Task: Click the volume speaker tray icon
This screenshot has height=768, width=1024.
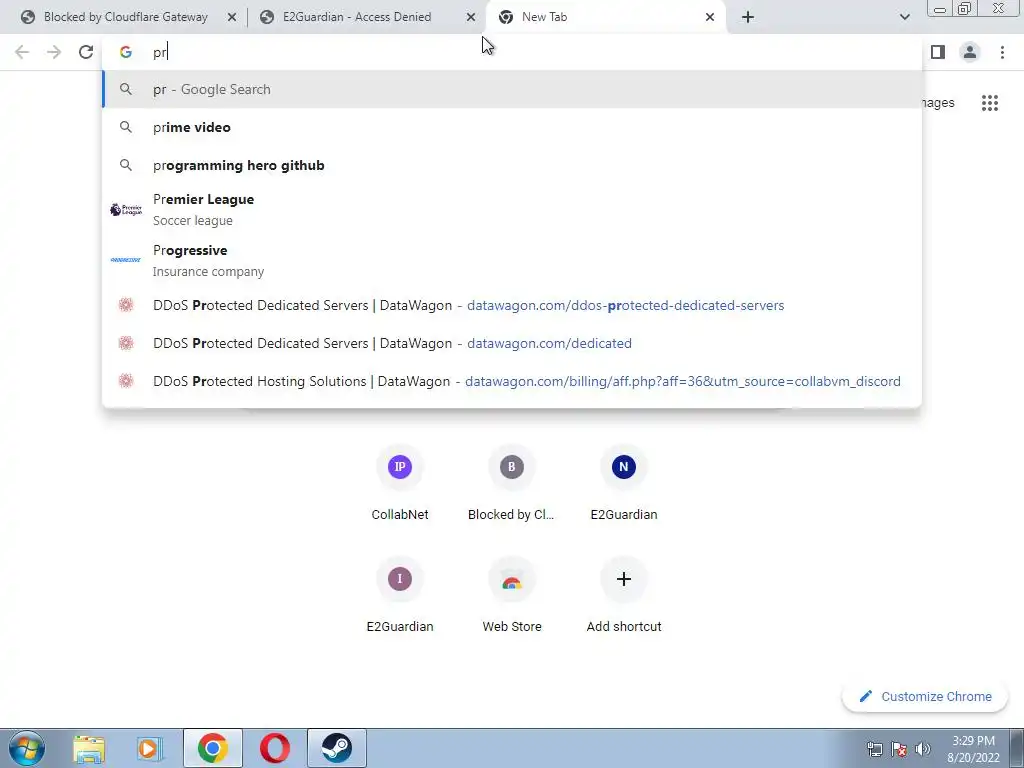Action: [922, 749]
